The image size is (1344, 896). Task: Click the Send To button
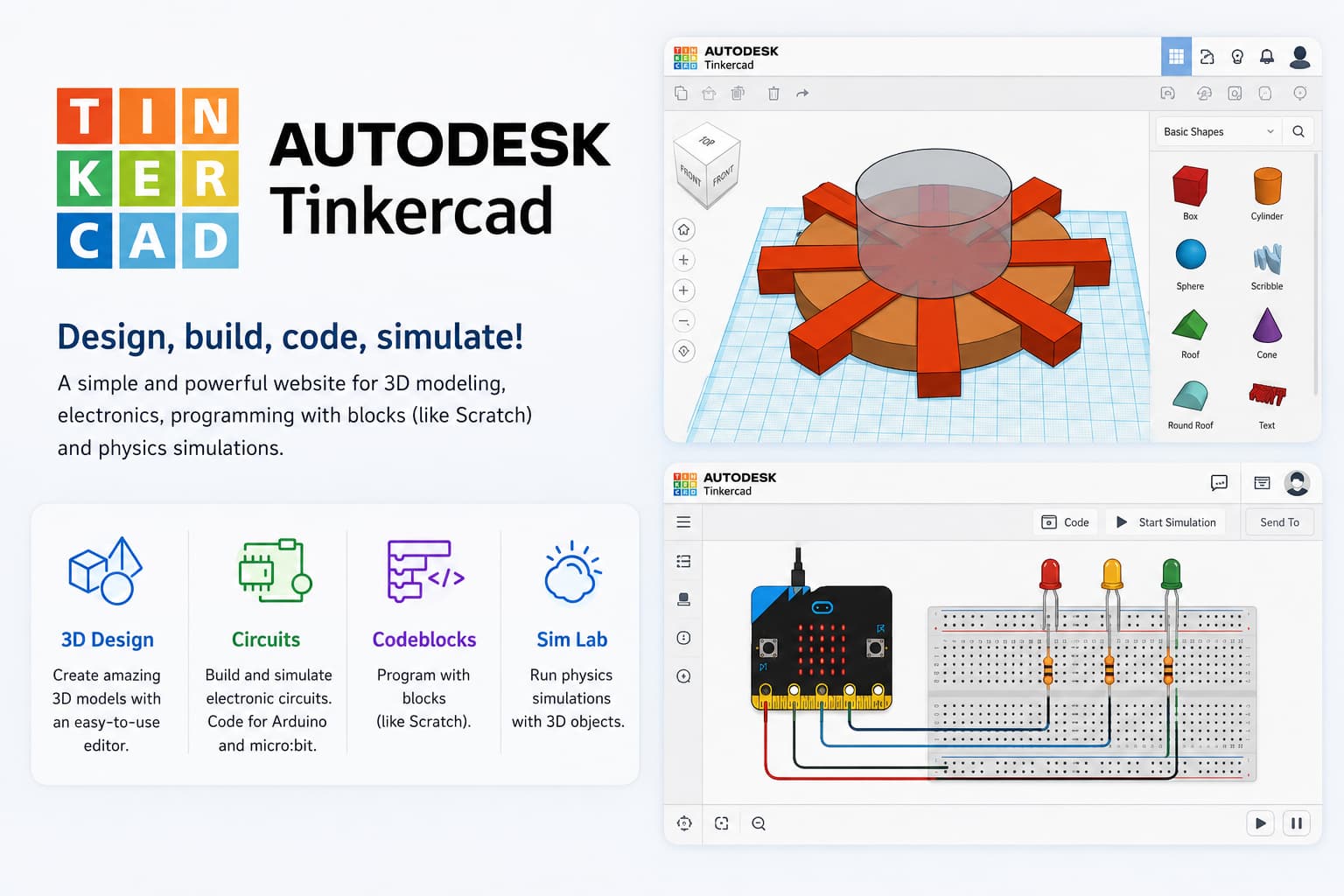tap(1279, 522)
